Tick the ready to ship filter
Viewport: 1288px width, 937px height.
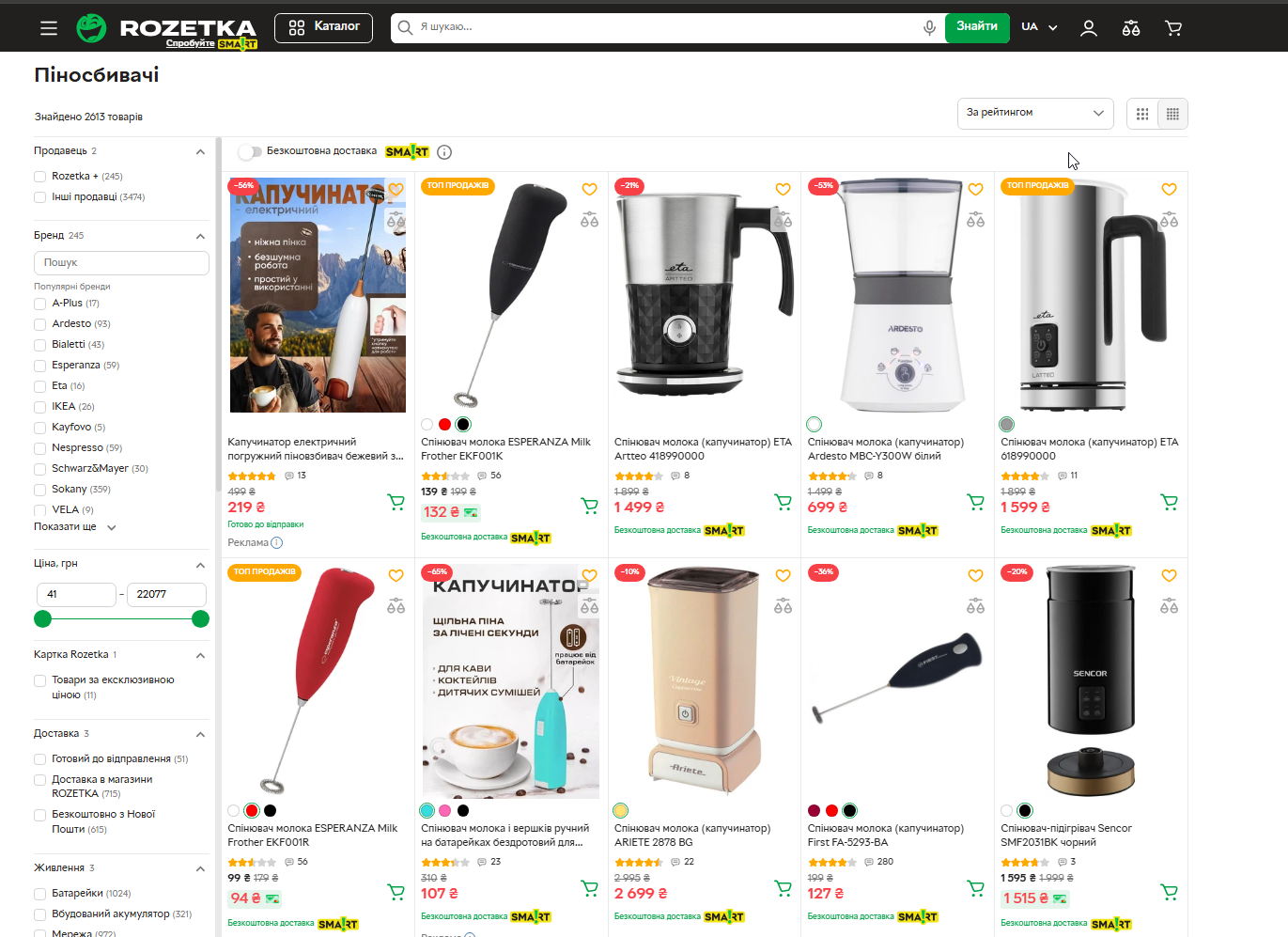click(x=39, y=759)
